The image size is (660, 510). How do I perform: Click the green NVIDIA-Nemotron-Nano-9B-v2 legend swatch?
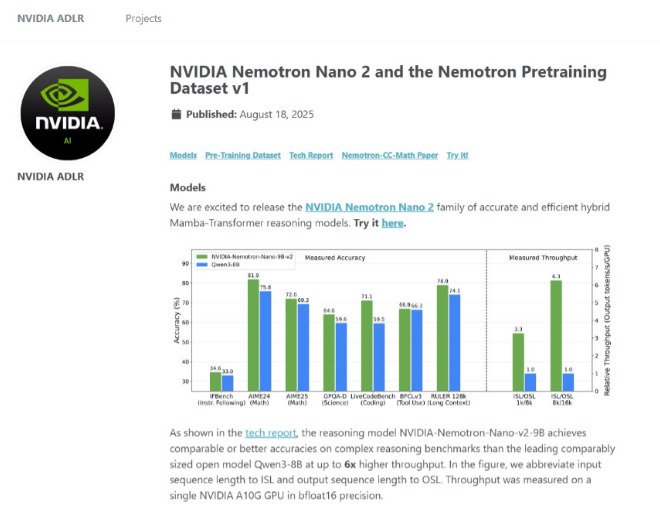pos(202,257)
